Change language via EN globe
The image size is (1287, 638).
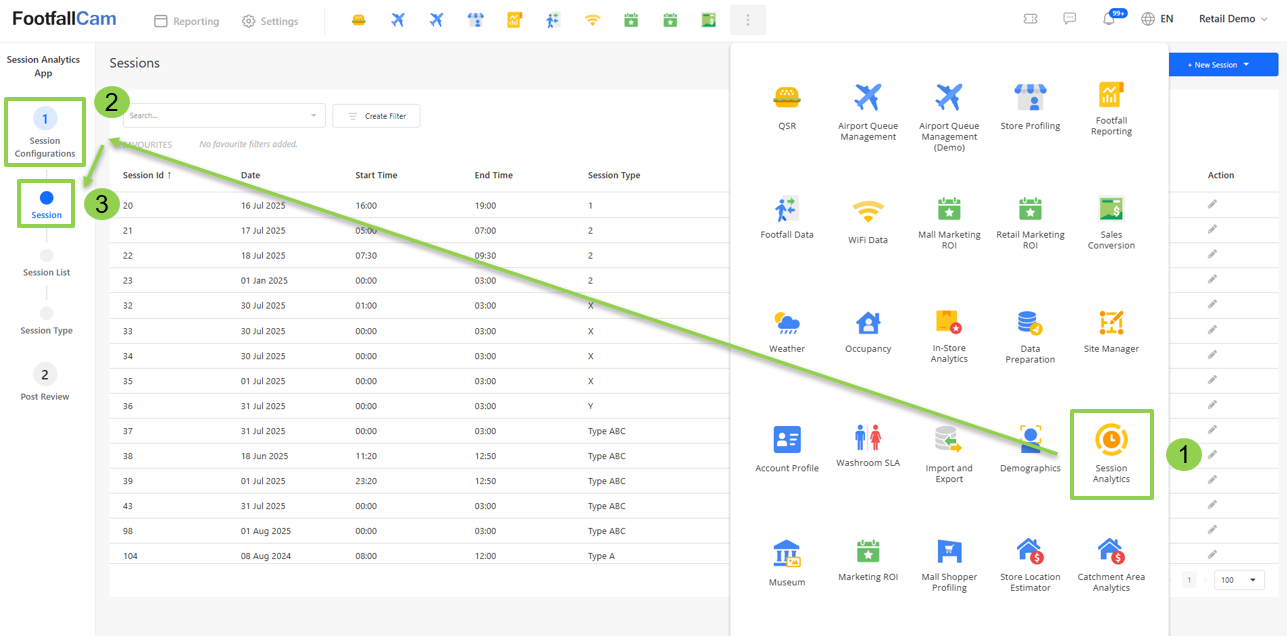click(1157, 20)
